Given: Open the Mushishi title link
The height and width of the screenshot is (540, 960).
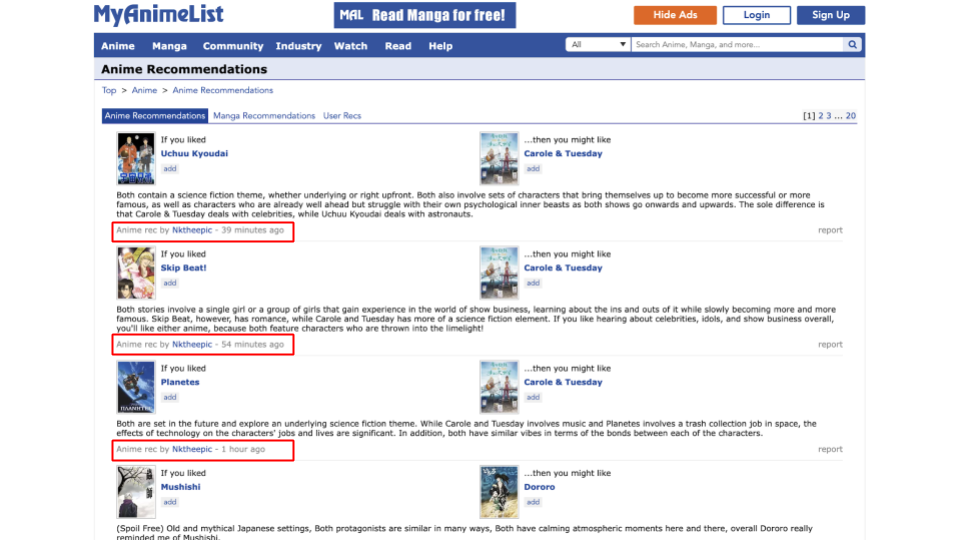Looking at the screenshot, I should (x=181, y=487).
